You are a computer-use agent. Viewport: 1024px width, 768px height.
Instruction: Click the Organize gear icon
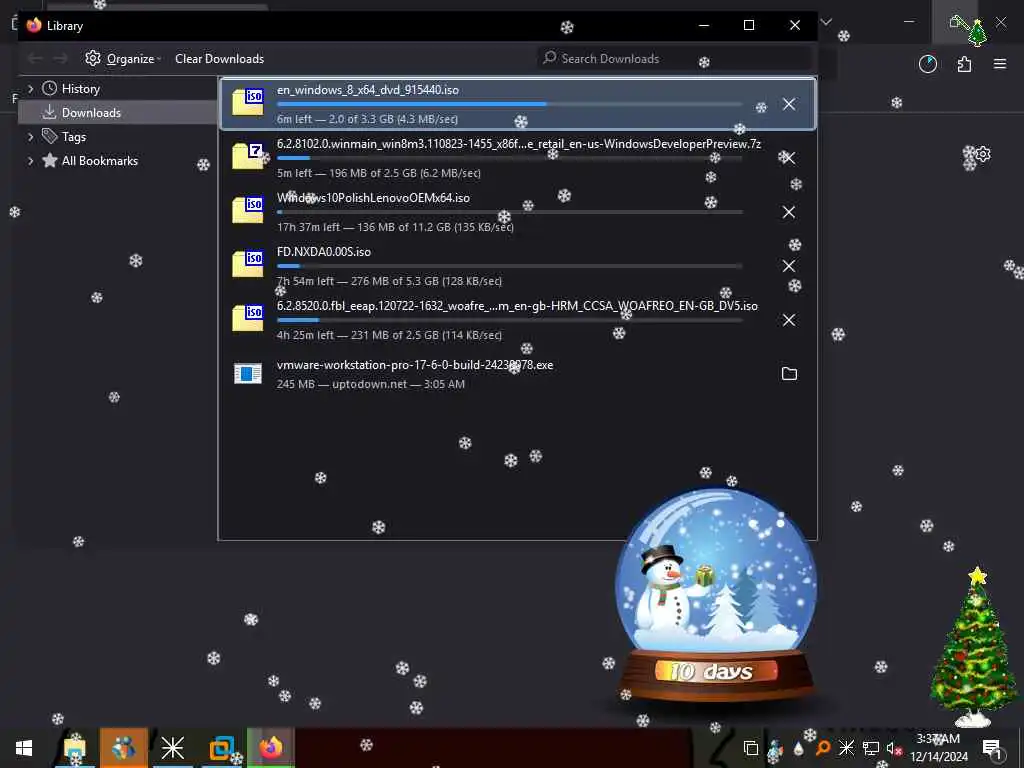point(93,58)
